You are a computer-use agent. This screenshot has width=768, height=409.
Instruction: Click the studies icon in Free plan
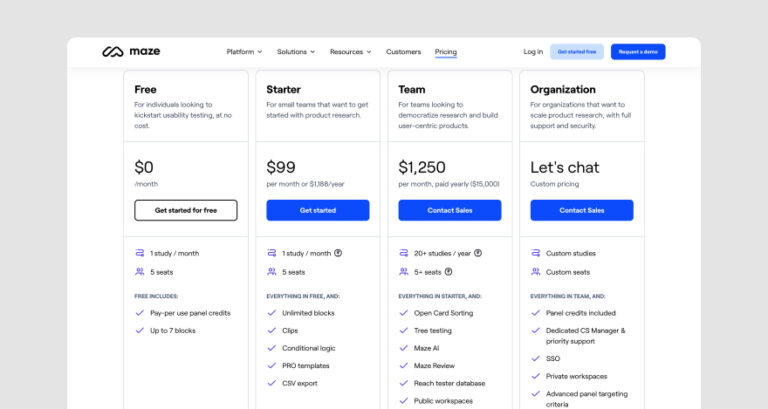point(140,253)
